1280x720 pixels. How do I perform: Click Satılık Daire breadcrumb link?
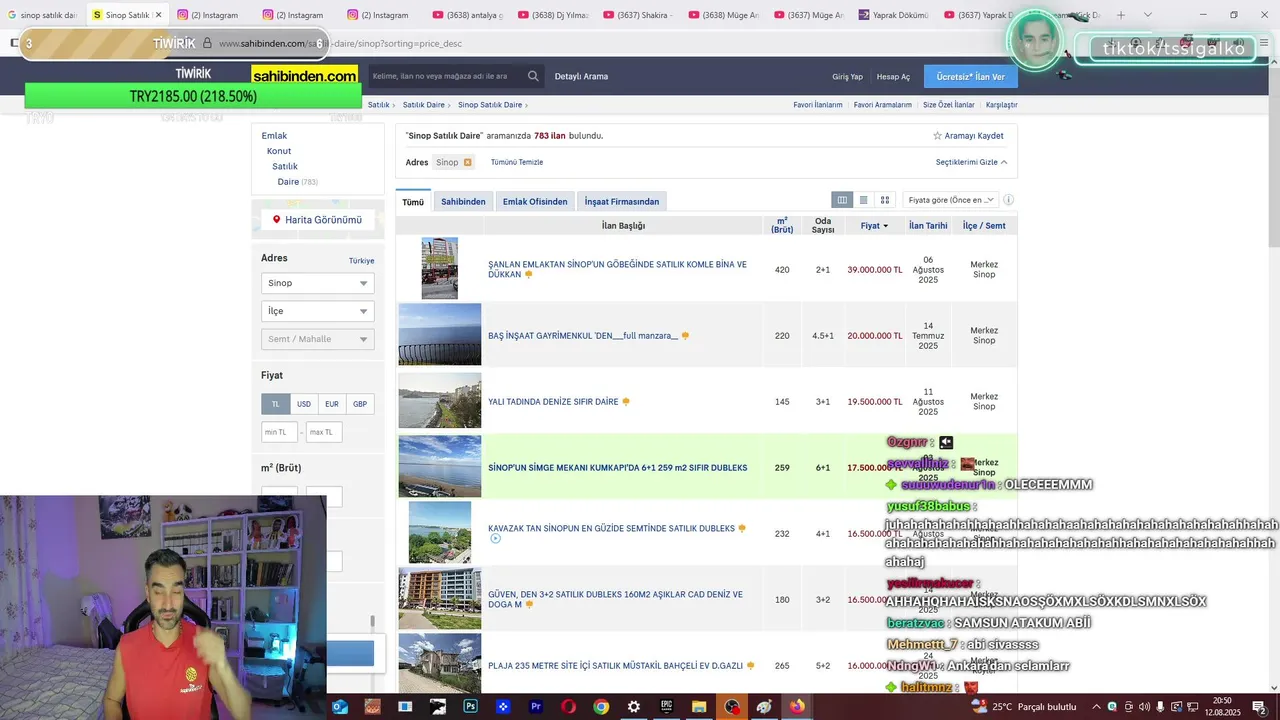click(425, 105)
